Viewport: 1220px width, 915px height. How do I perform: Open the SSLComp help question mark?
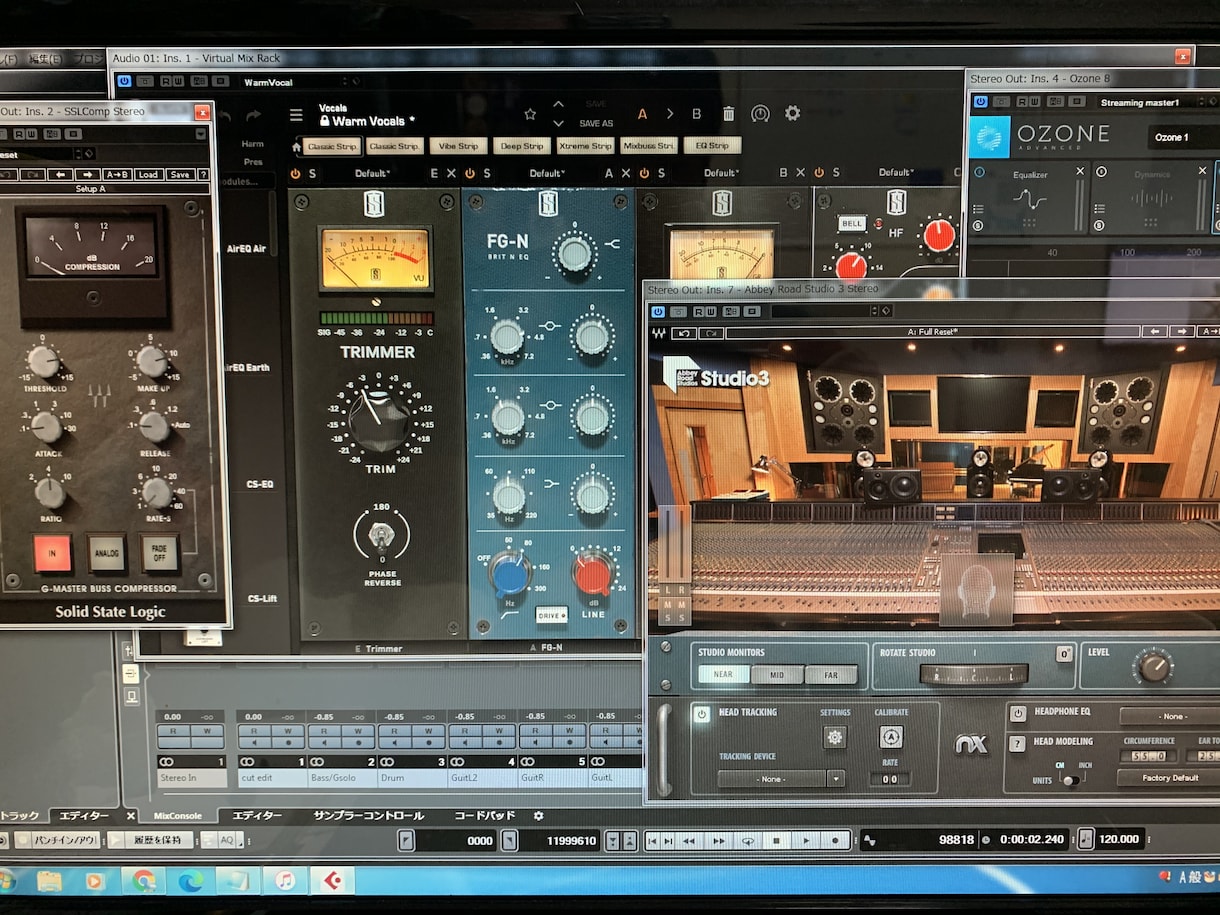[203, 174]
